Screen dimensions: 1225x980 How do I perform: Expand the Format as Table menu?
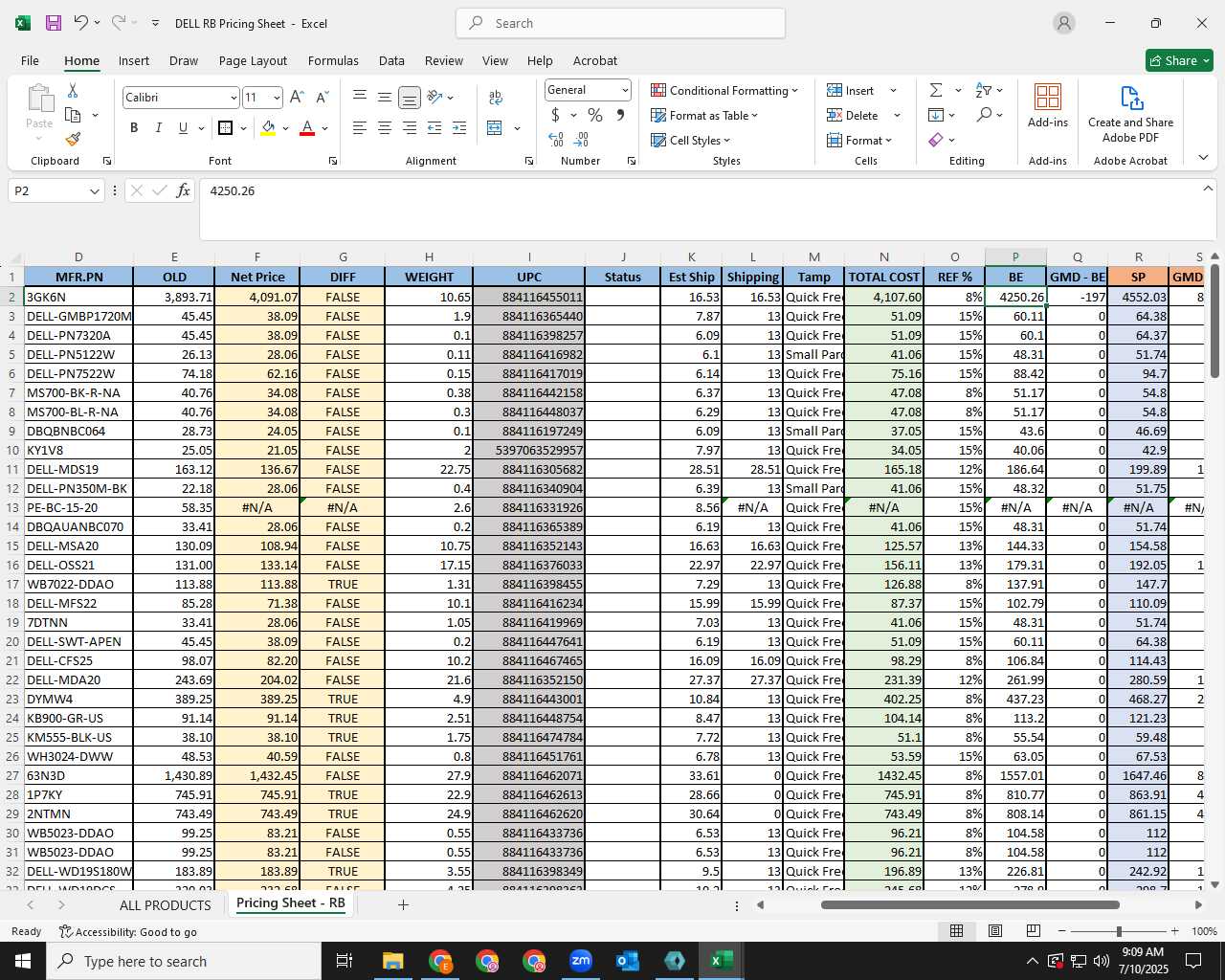coord(704,115)
